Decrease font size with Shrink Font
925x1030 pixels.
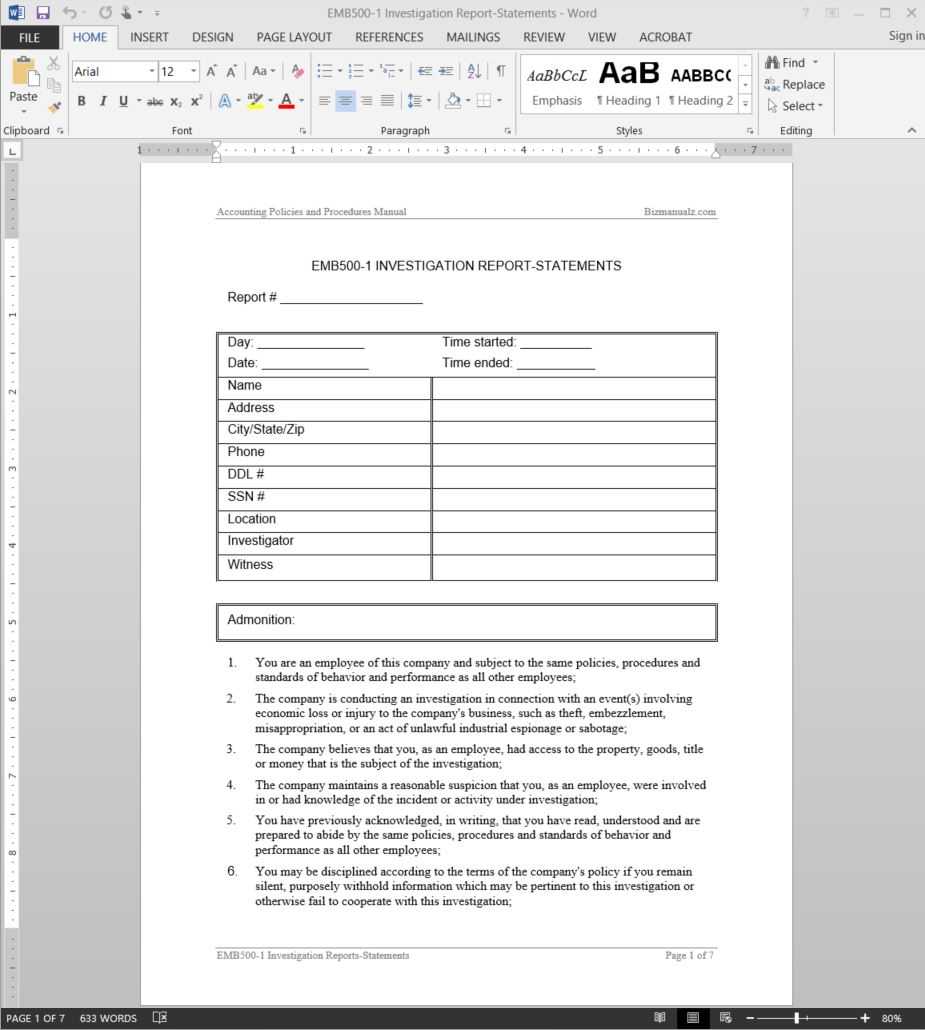tap(232, 71)
